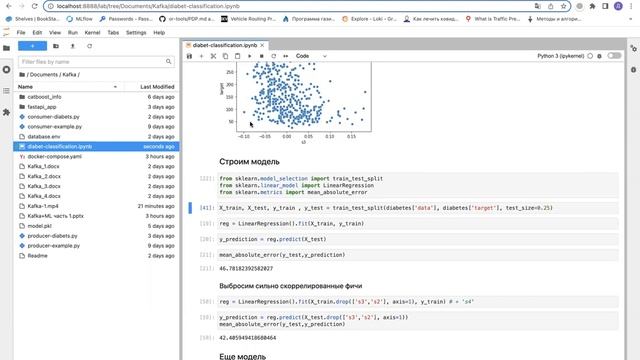This screenshot has height=360, width=640.
Task: Run the selected cell with play icon
Action: pos(249,56)
